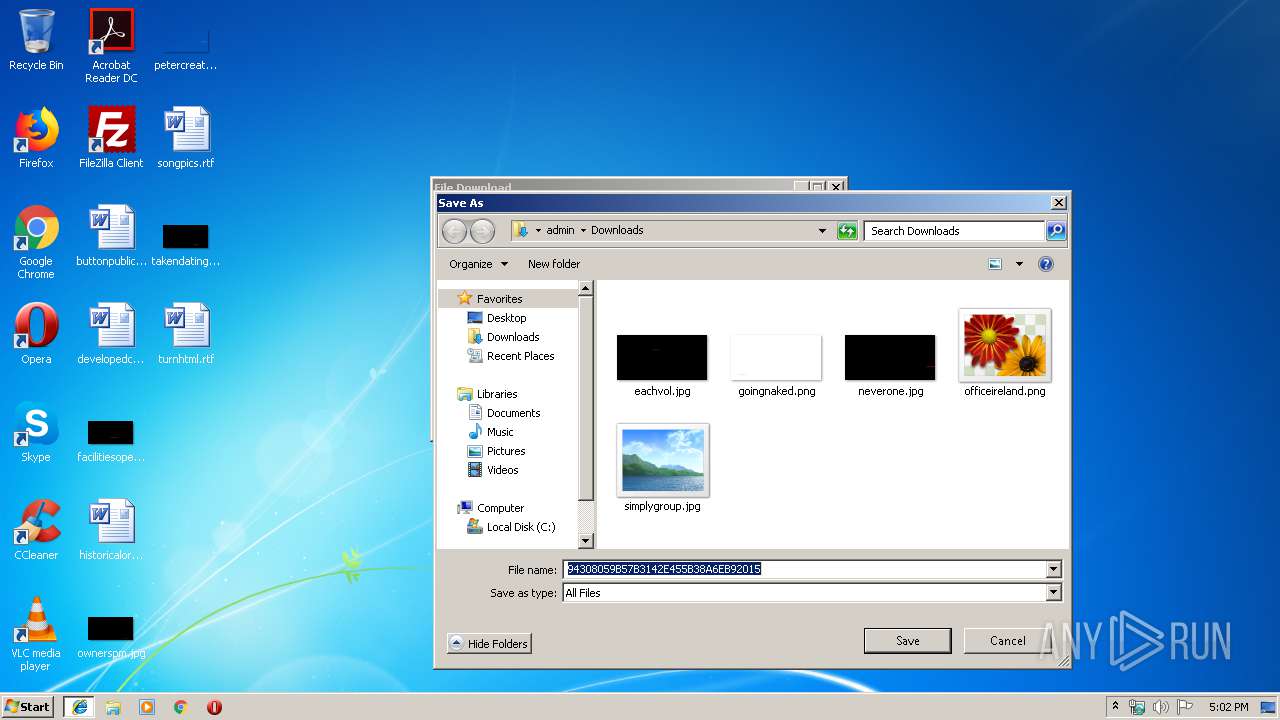Screen dimensions: 1280x720
Task: Open the Recycle Bin desktop icon
Action: point(36,40)
